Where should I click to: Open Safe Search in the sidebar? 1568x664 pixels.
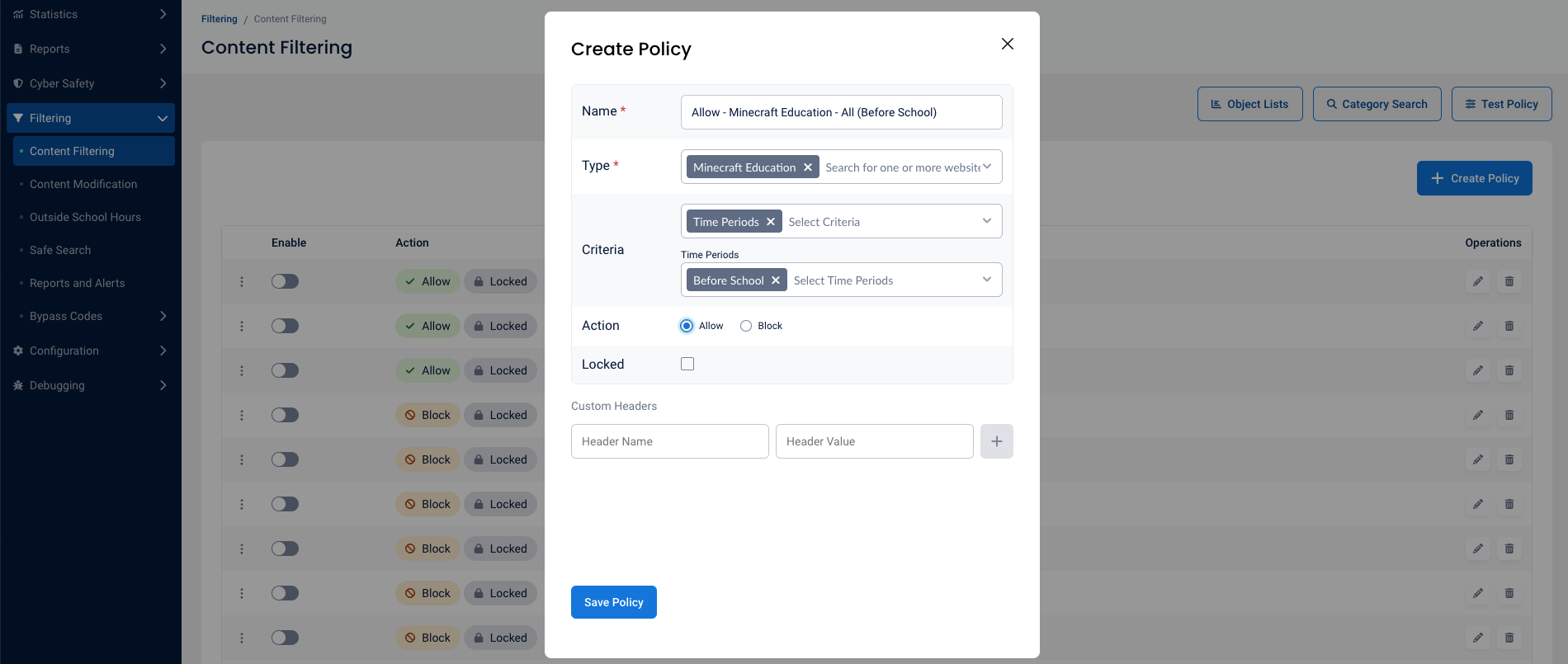60,250
